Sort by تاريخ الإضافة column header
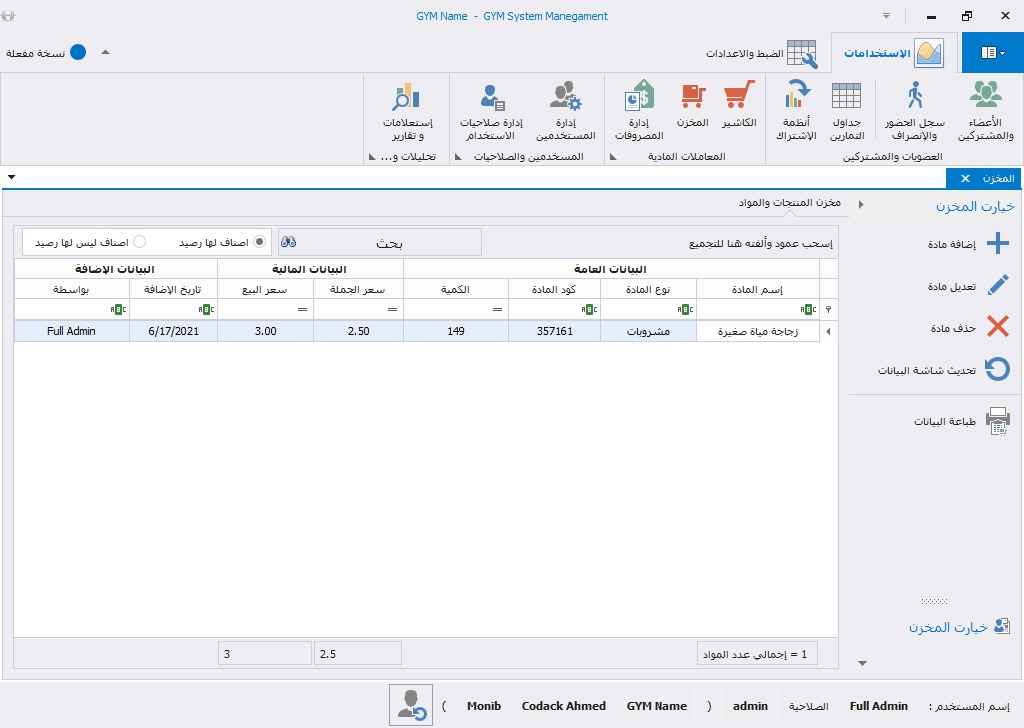 [x=173, y=289]
